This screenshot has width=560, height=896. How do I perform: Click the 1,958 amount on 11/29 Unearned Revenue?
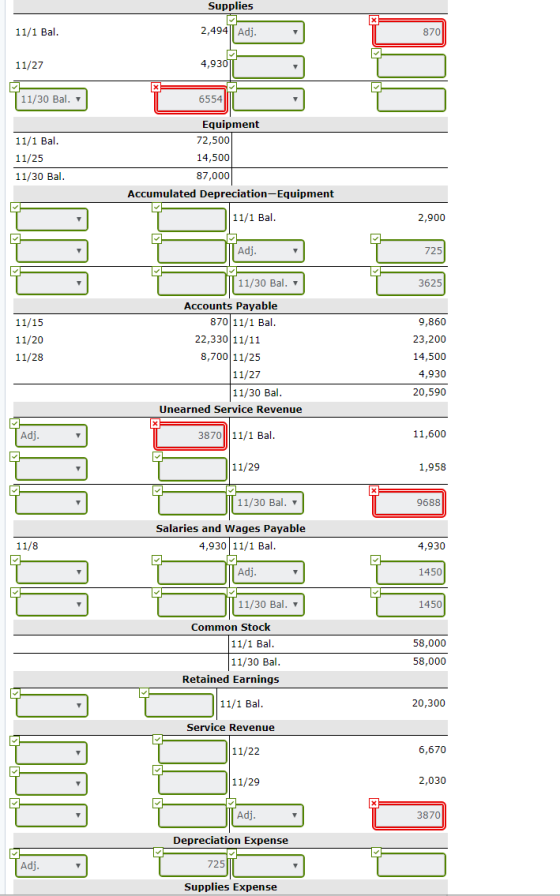pyautogui.click(x=432, y=467)
